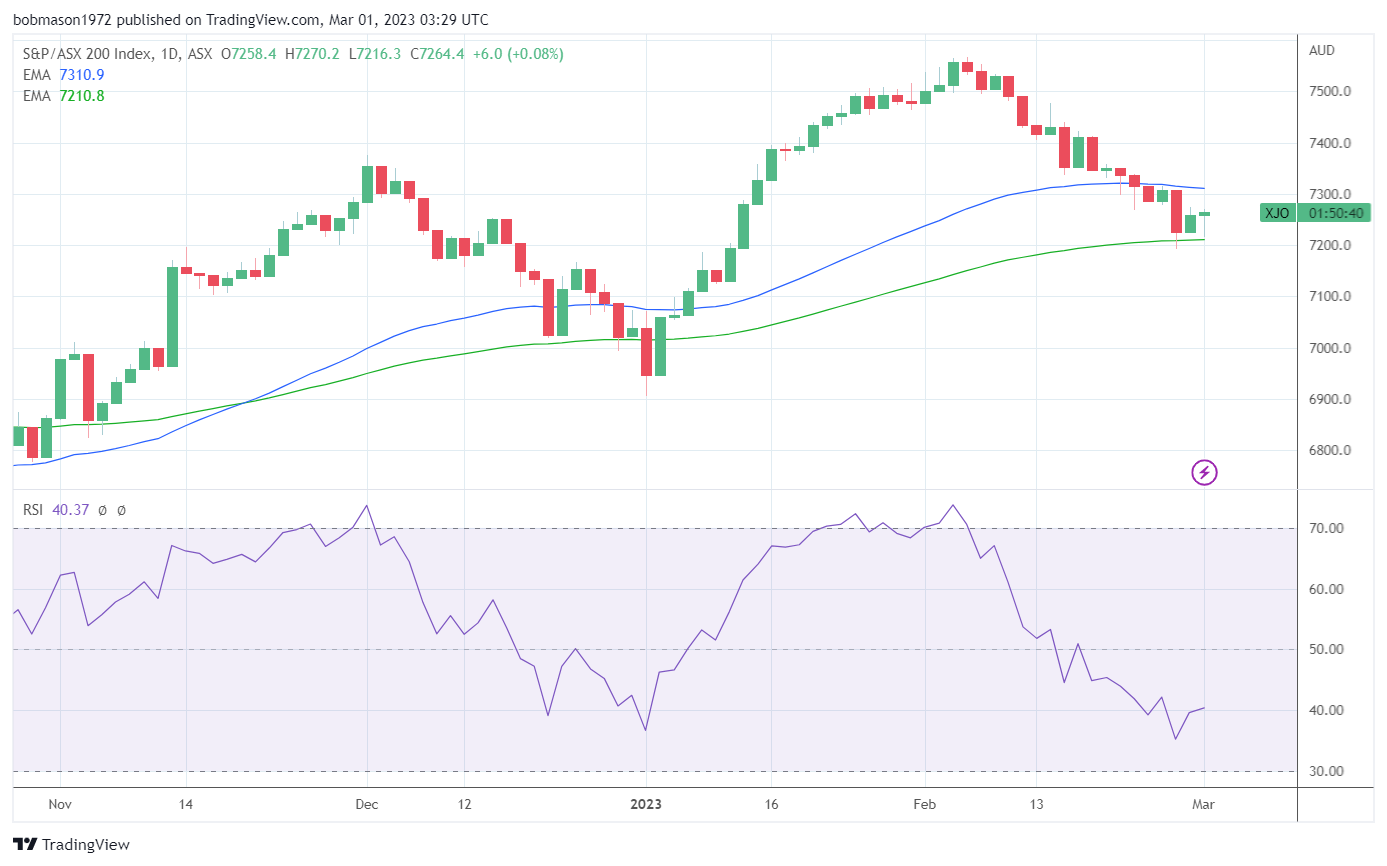Click the RSI 40.37 indicator label

coord(56,510)
